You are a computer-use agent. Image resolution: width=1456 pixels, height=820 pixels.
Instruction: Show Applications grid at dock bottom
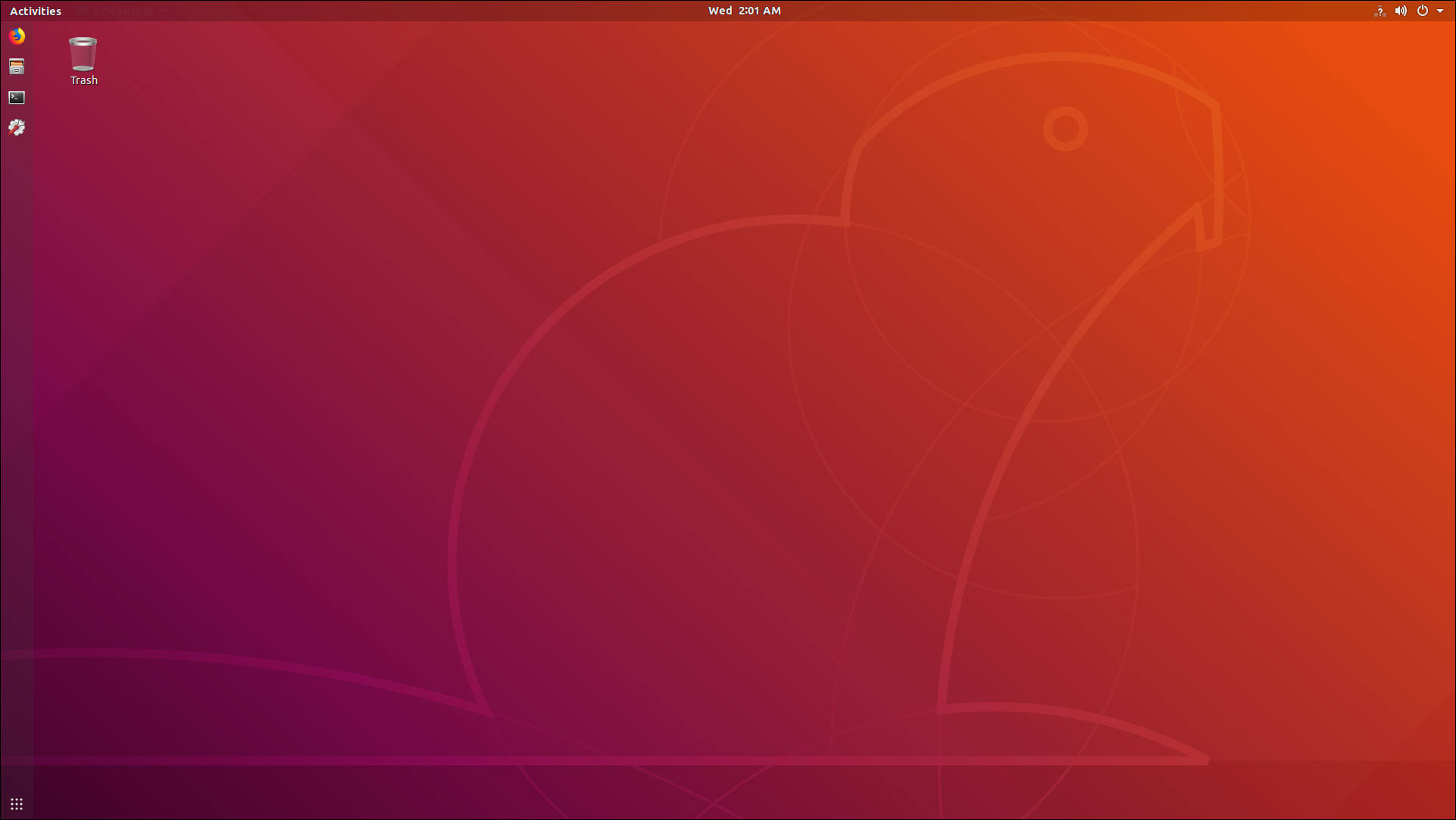click(x=17, y=803)
